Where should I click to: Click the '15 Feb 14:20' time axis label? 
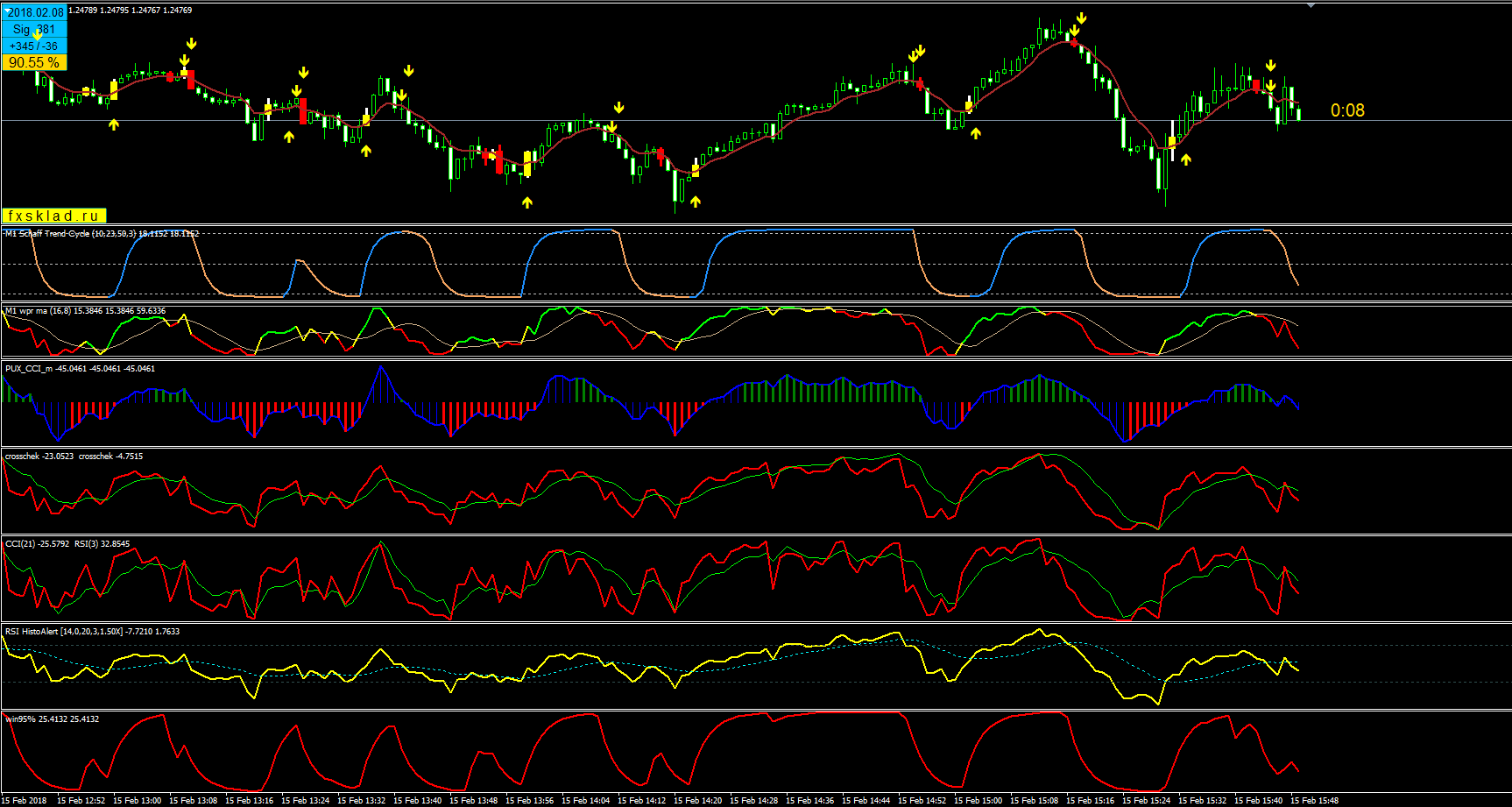(x=697, y=801)
